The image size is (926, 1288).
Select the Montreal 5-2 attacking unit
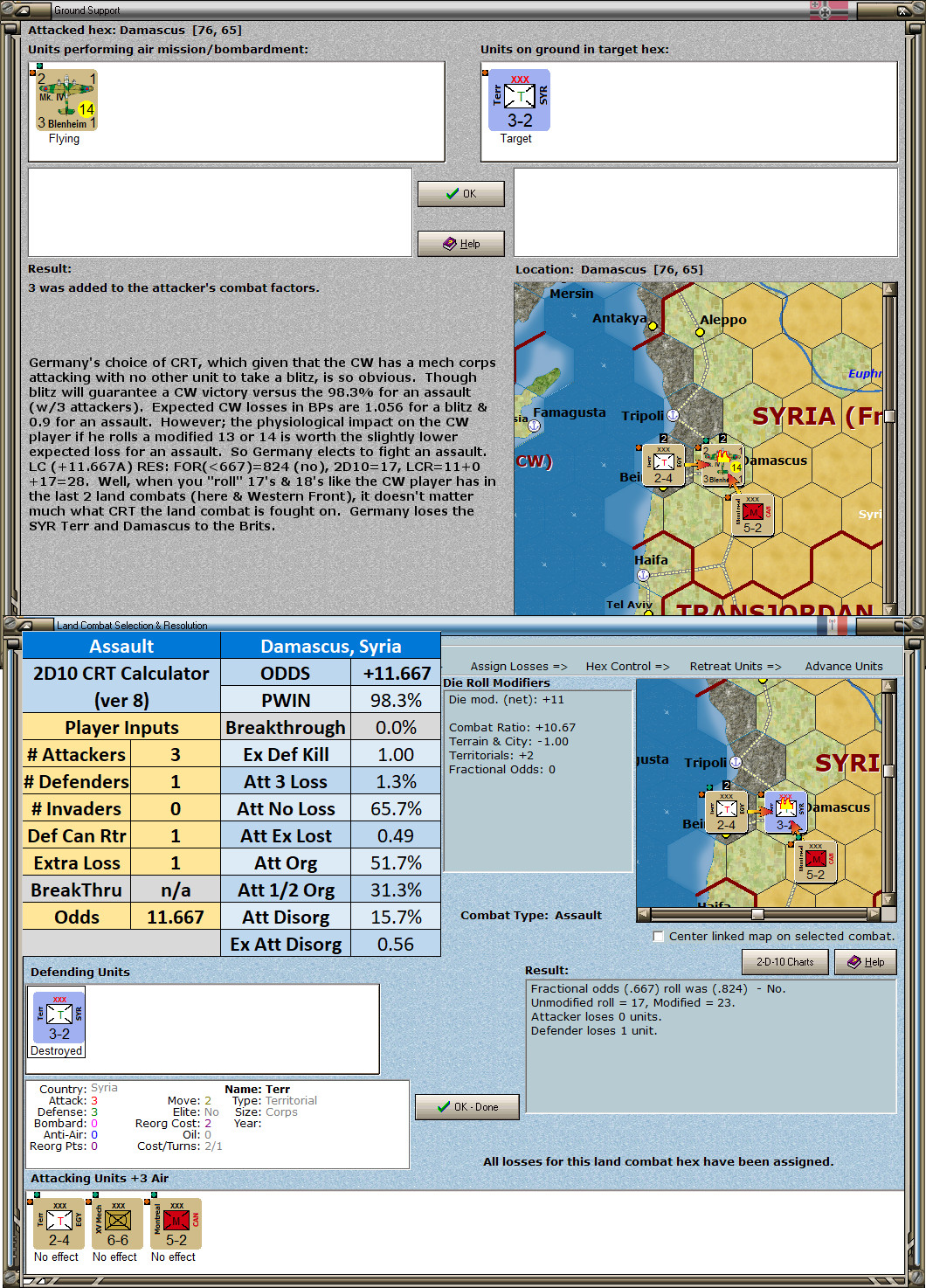[x=175, y=1223]
